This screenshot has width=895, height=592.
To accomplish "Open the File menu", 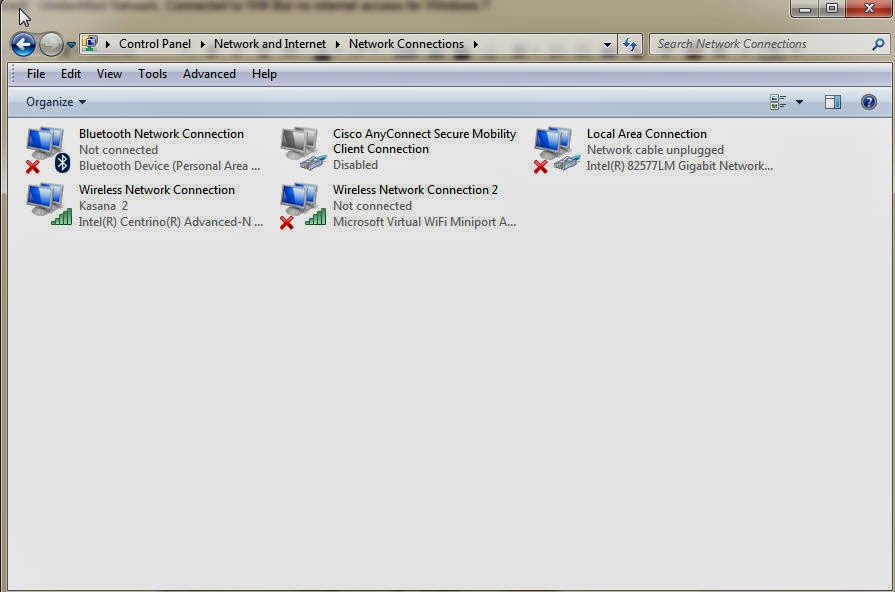I will (36, 74).
